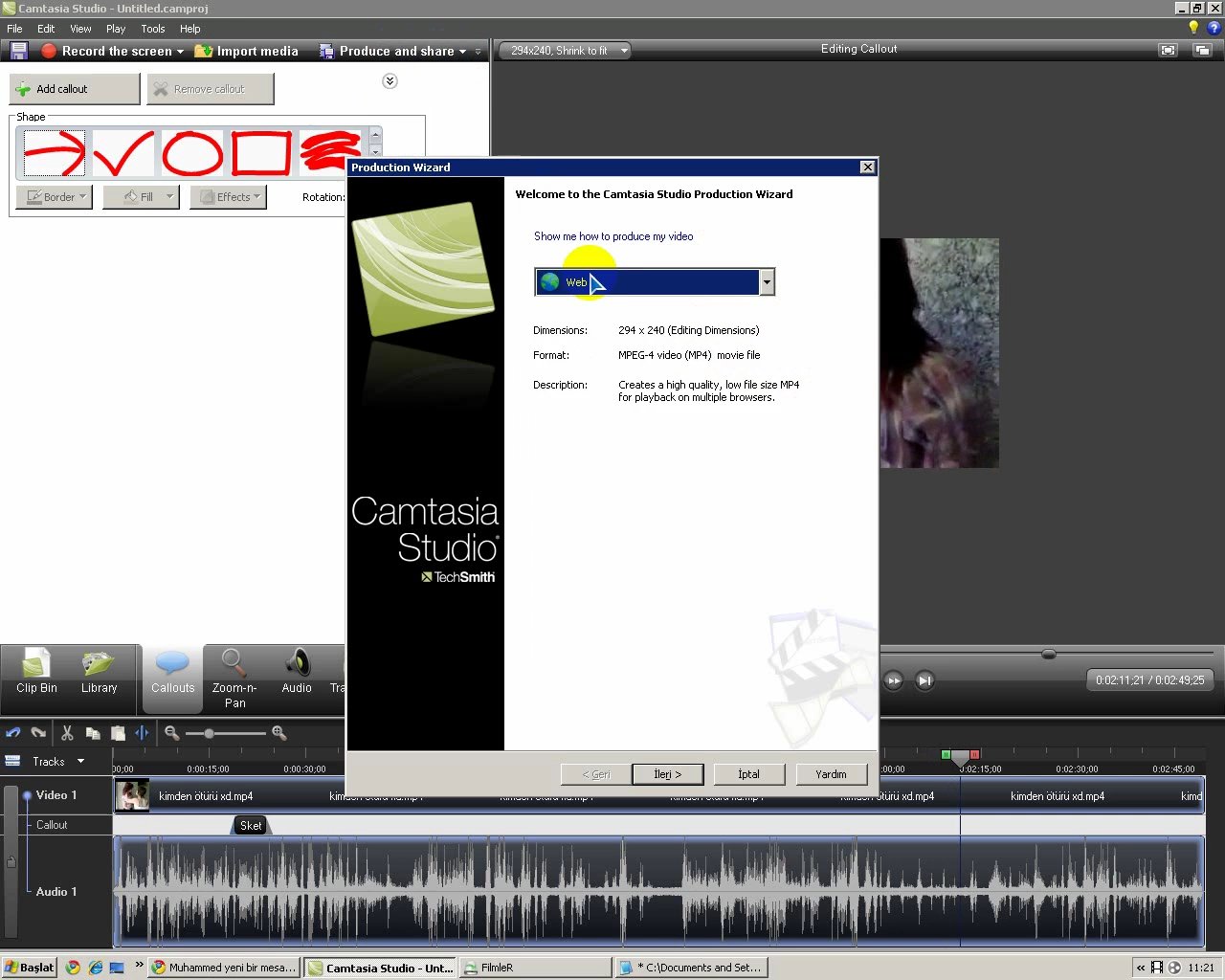Image resolution: width=1225 pixels, height=980 pixels.
Task: Select the red scribble sketch shape
Action: click(330, 153)
